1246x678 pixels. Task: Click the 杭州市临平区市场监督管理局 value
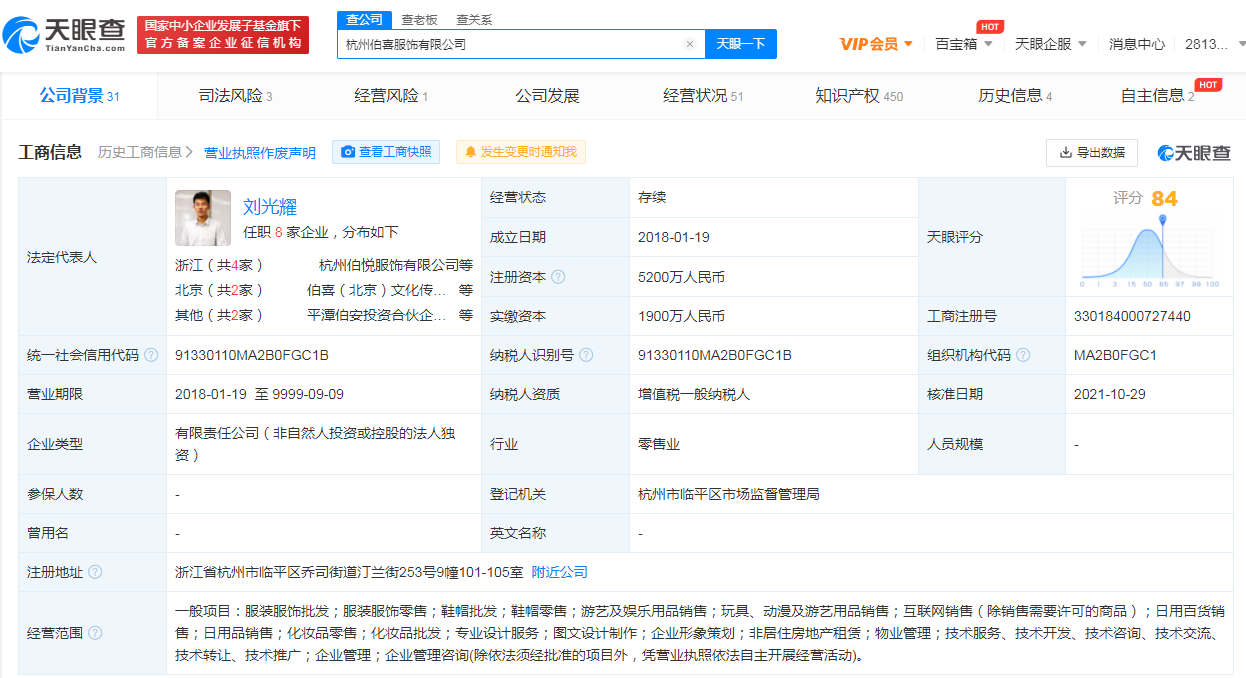point(729,494)
